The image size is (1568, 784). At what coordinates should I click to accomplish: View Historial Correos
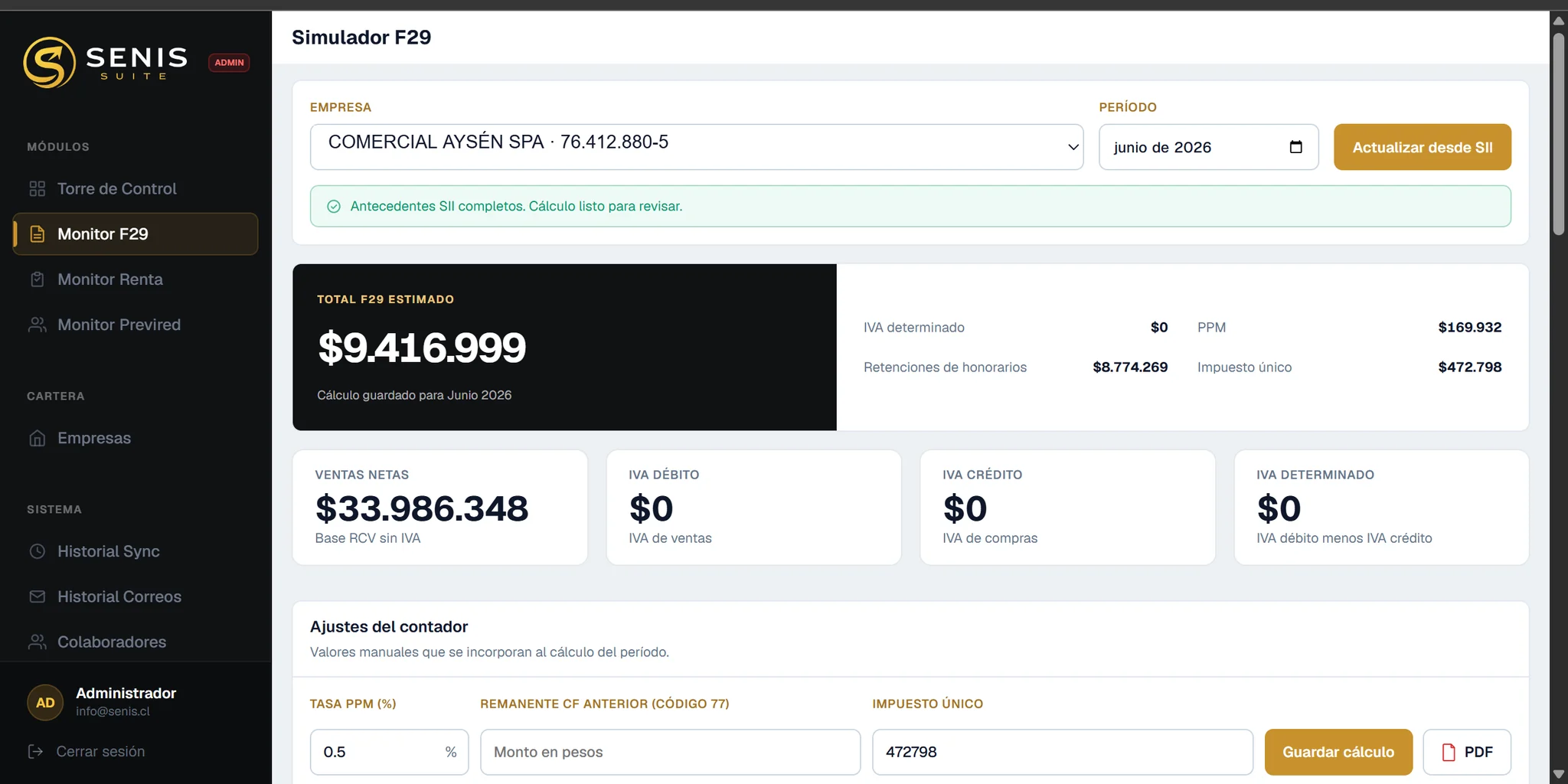pyautogui.click(x=136, y=596)
